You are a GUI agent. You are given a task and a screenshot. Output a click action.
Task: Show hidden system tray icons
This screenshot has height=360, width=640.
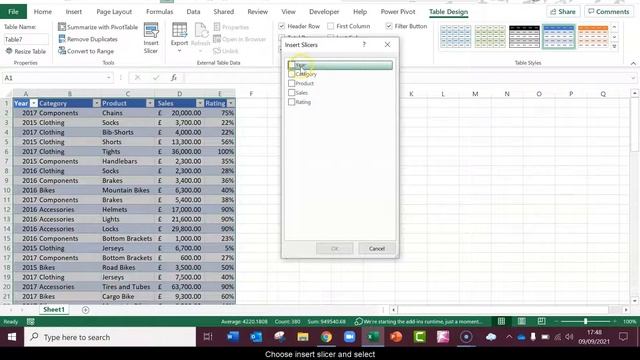[509, 337]
